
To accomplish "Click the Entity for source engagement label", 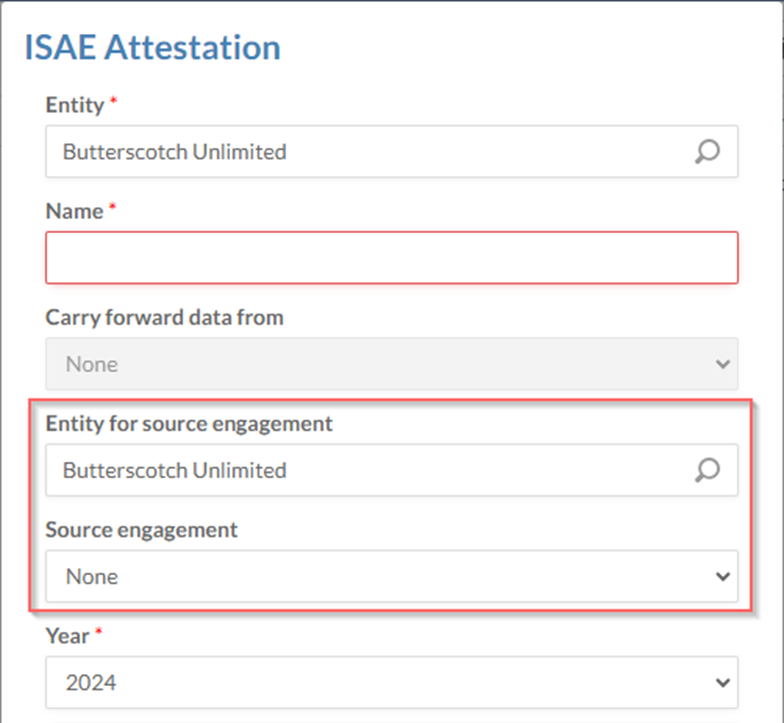I will 189,424.
